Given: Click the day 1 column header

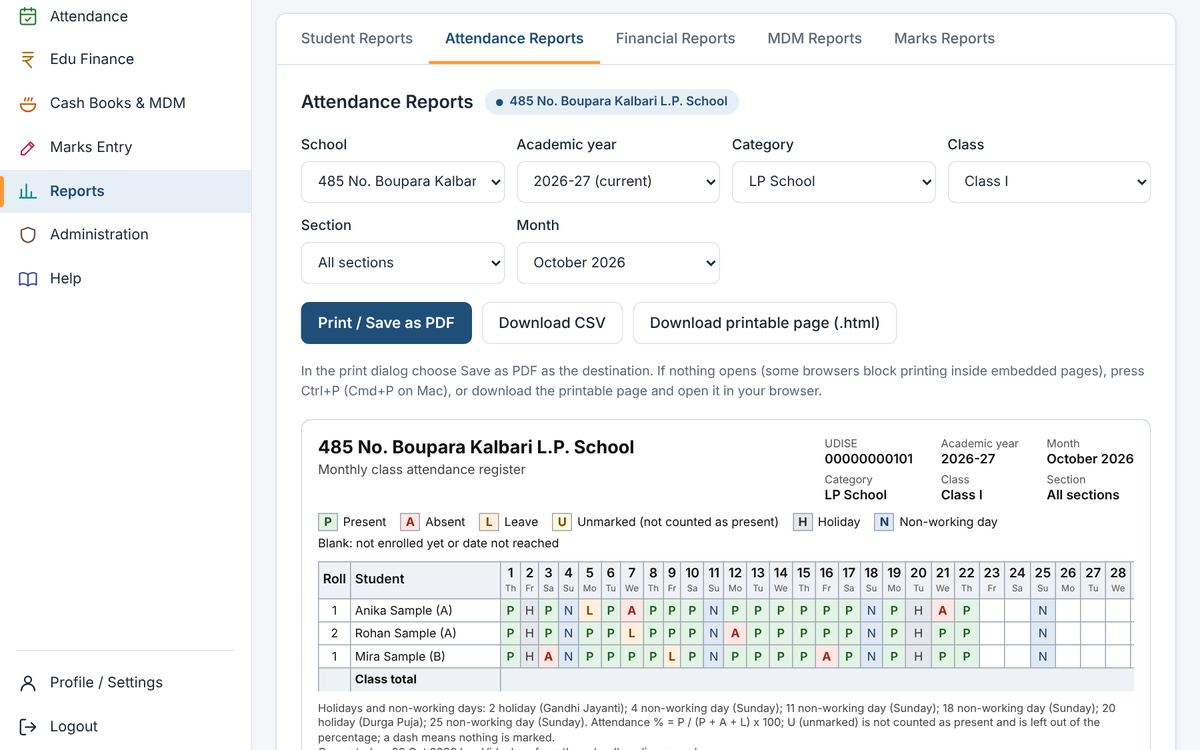Looking at the screenshot, I should tap(511, 579).
